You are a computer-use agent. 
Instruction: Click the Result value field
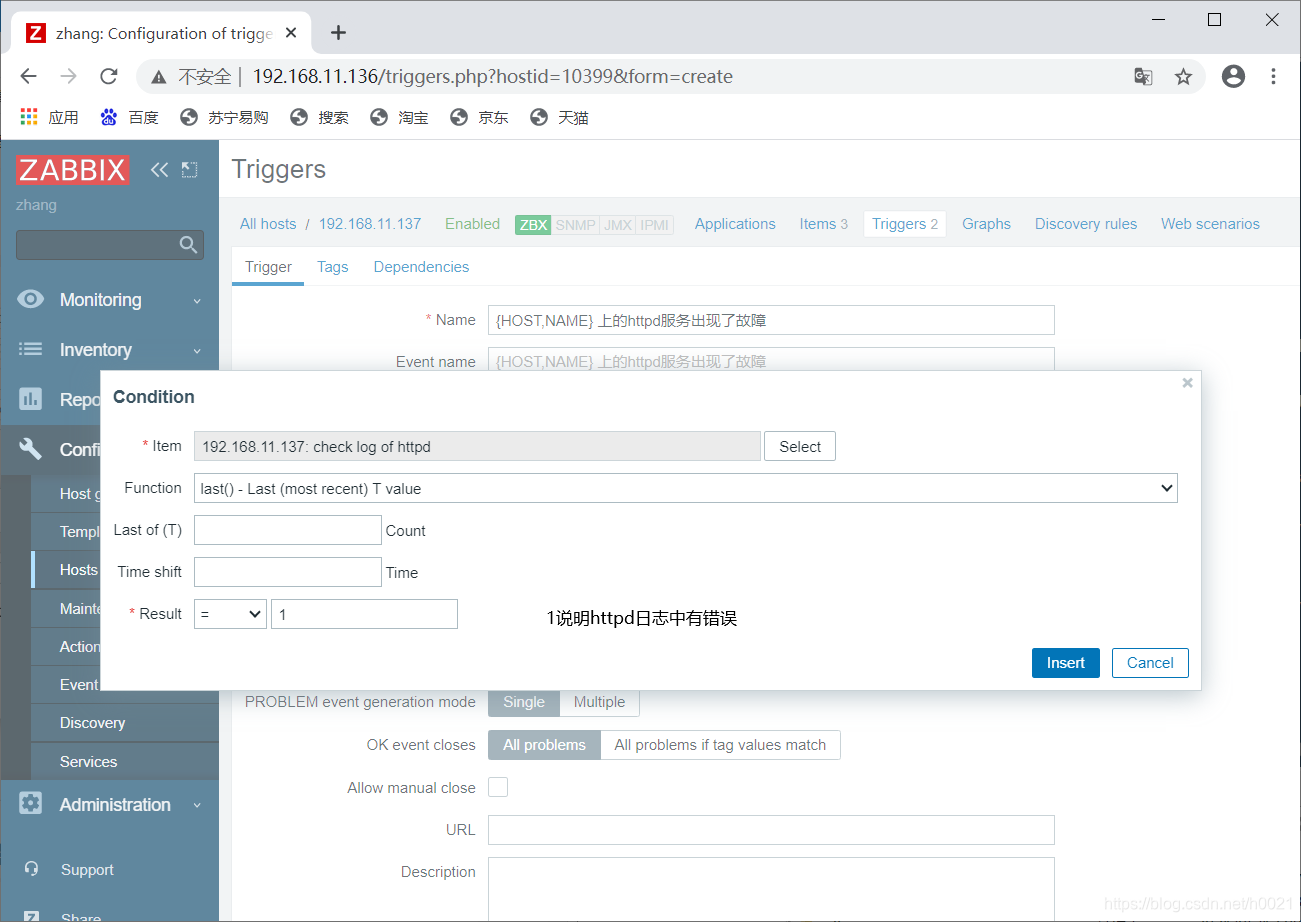[364, 614]
